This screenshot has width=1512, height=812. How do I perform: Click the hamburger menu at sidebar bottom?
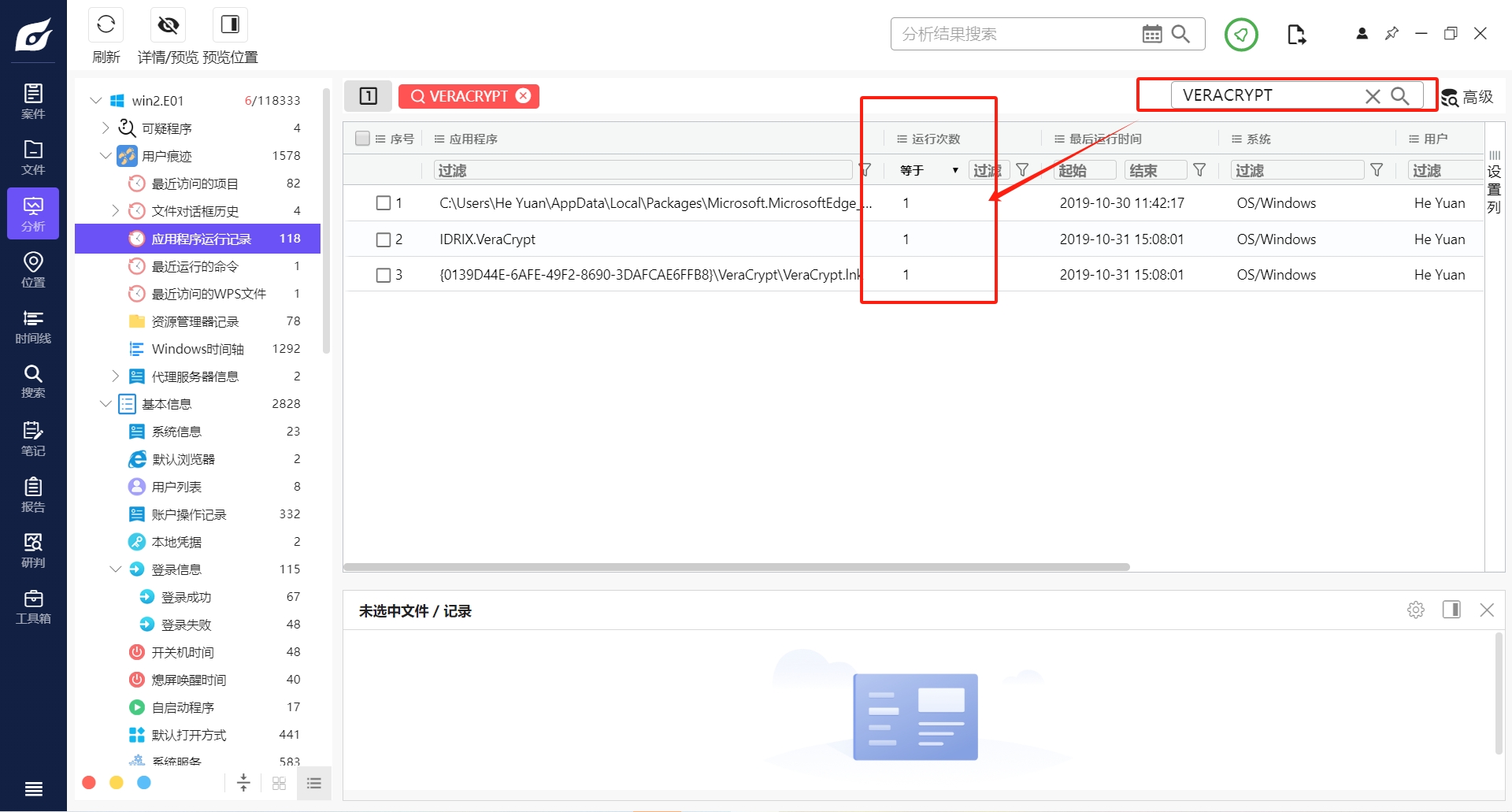[x=33, y=789]
